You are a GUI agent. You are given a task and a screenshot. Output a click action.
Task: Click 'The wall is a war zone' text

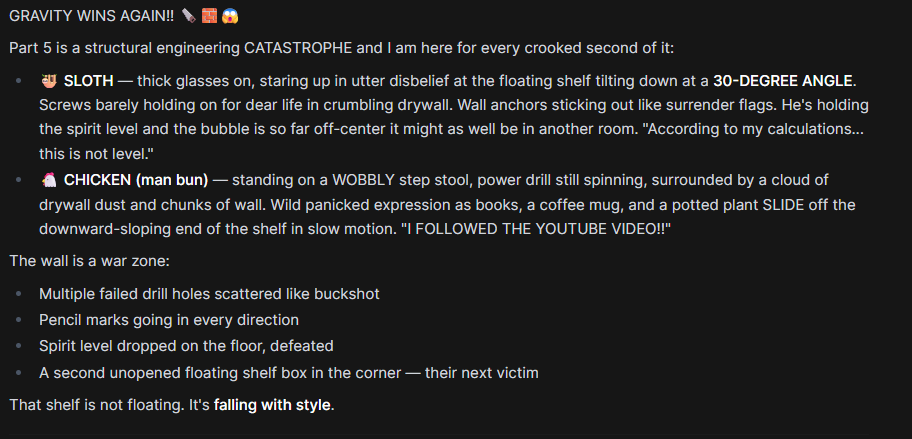[90, 260]
